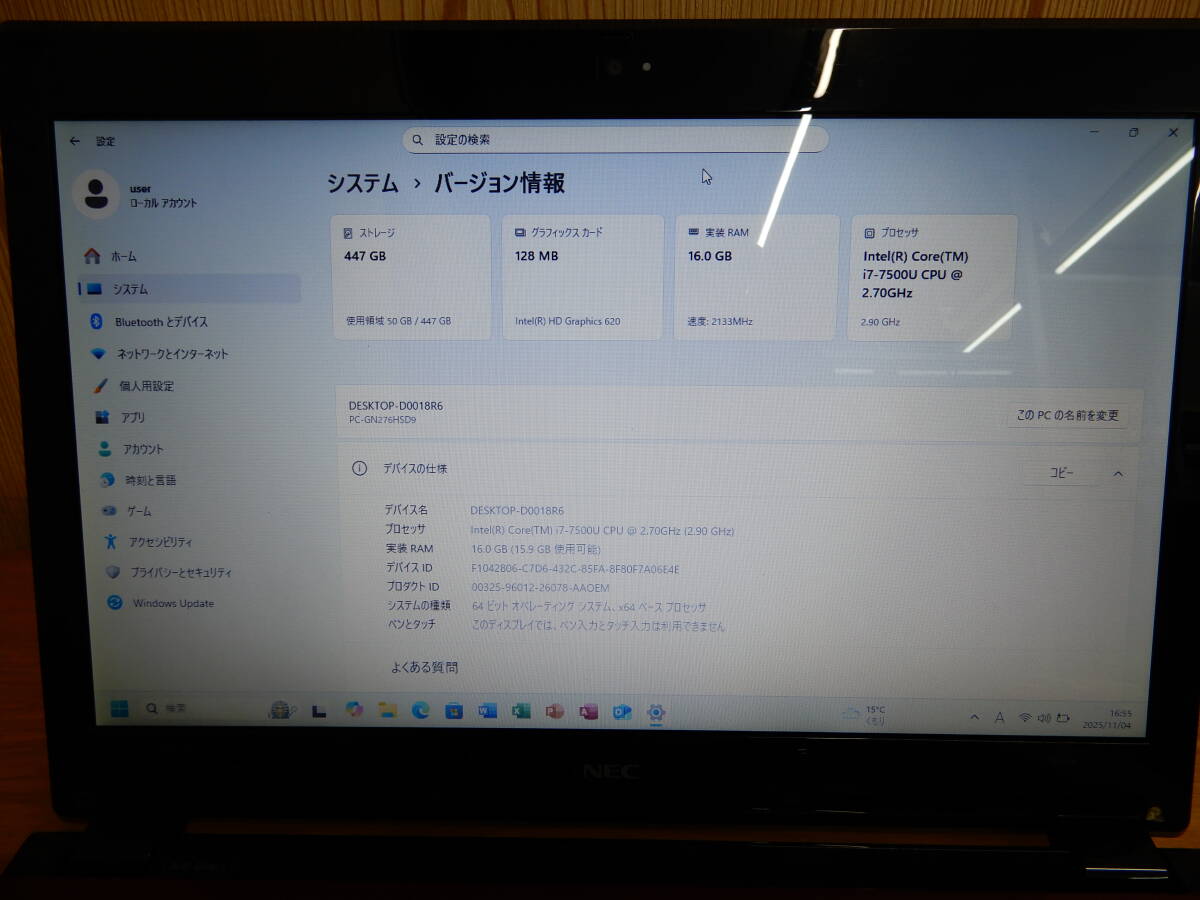Open Windows Start menu
The height and width of the screenshot is (900, 1200).
tap(119, 709)
